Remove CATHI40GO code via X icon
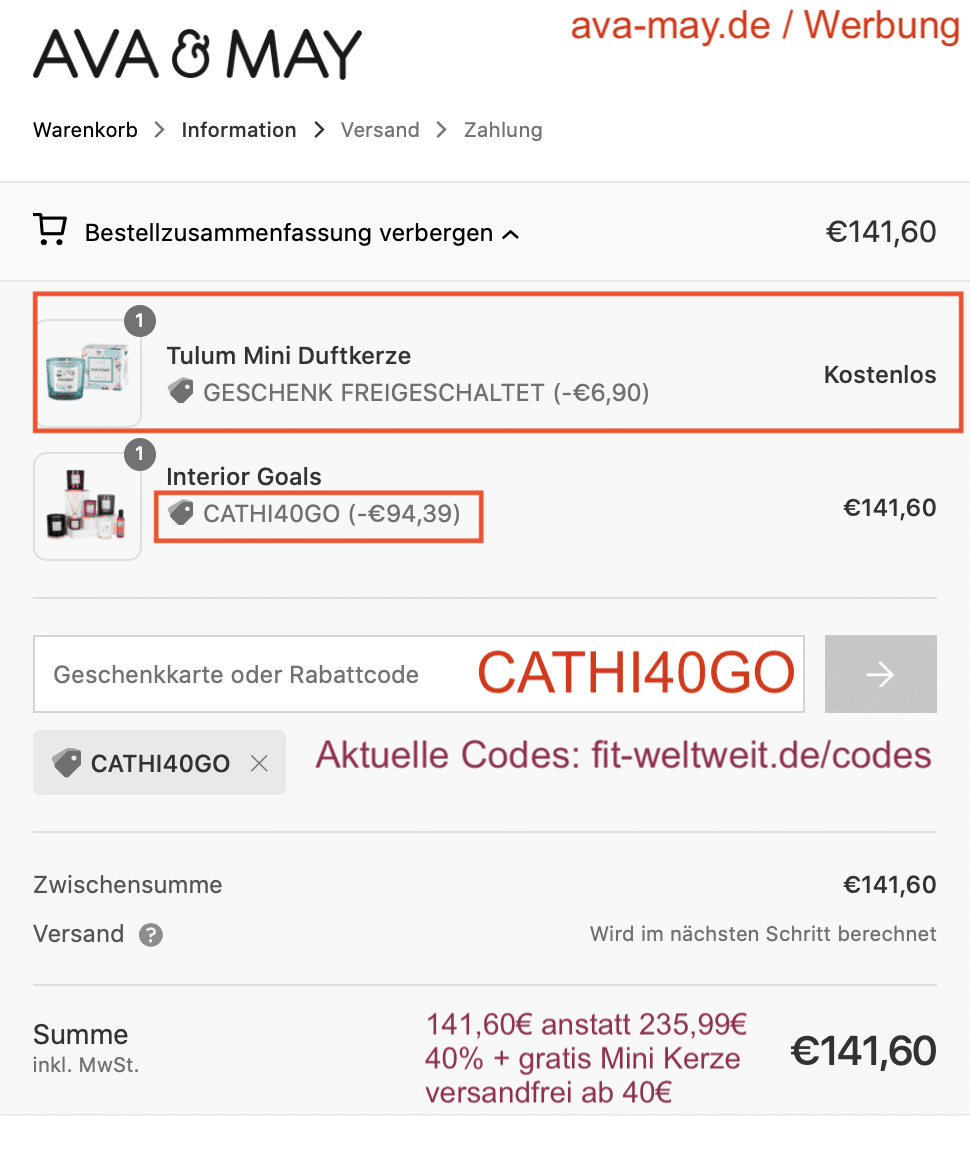This screenshot has height=1151, width=970. tap(258, 763)
